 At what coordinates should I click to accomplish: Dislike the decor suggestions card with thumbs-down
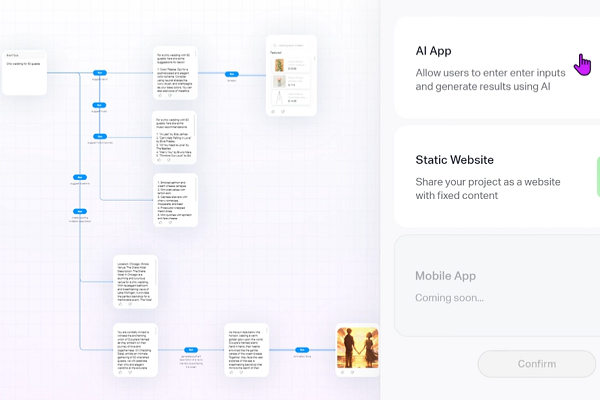170,95
